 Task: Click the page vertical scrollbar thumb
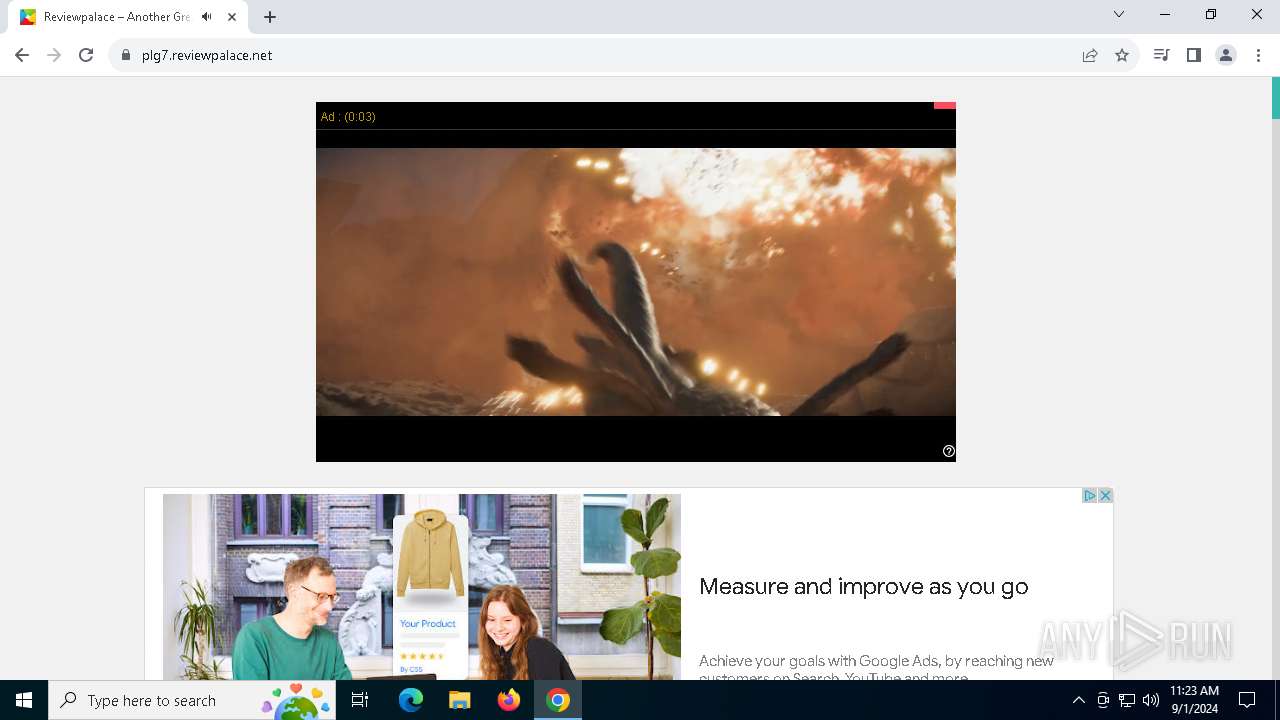pyautogui.click(x=1275, y=97)
